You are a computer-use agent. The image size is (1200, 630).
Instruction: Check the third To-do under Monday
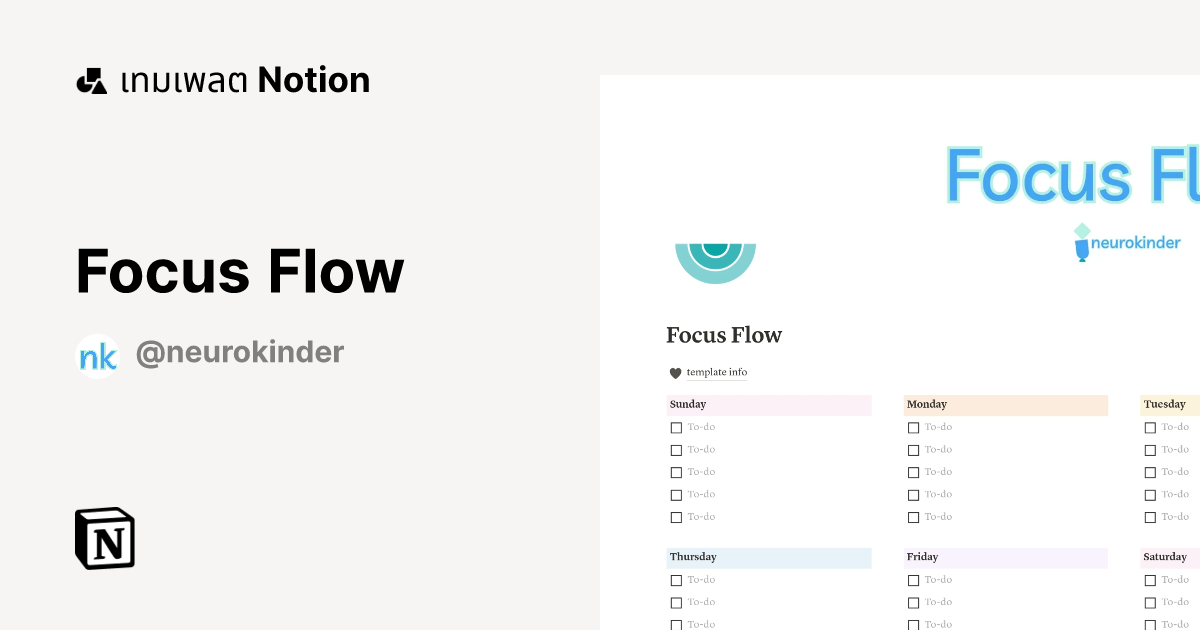(x=913, y=472)
